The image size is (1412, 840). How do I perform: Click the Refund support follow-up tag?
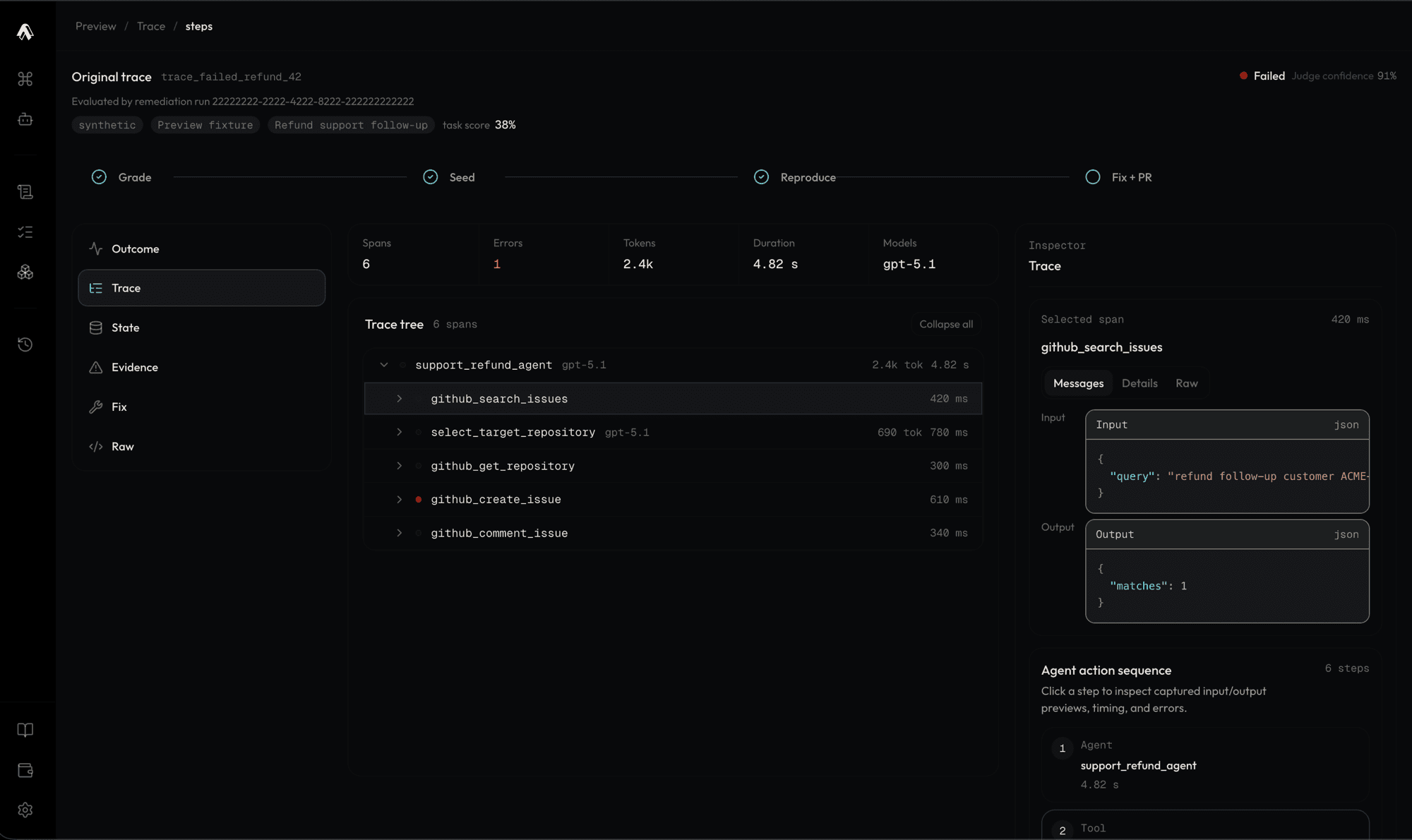[x=351, y=125]
